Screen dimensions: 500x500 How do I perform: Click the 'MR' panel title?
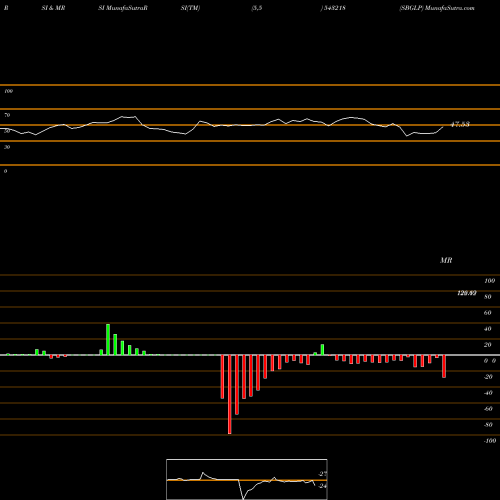(446, 260)
